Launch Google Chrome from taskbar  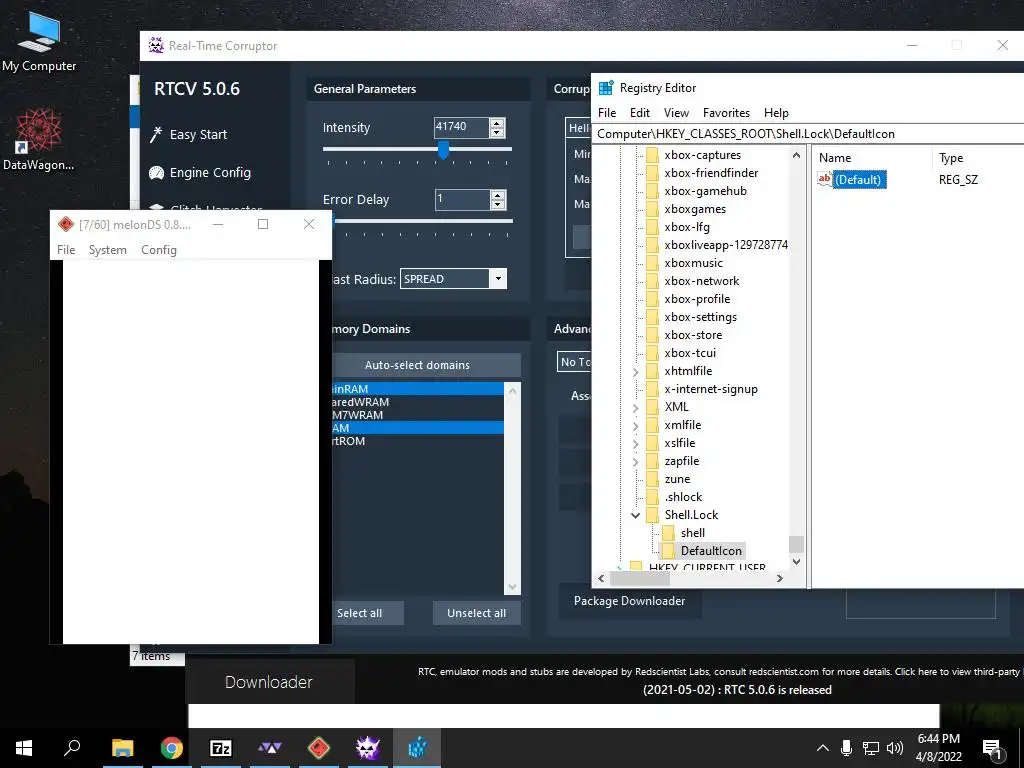171,748
